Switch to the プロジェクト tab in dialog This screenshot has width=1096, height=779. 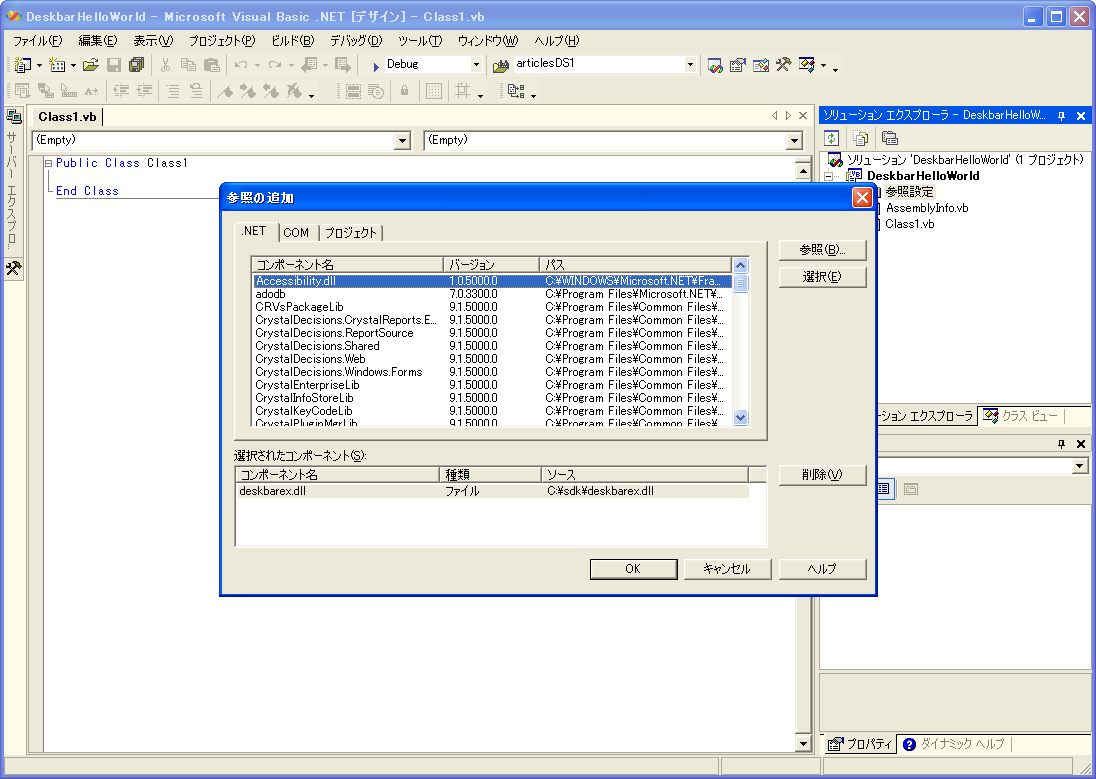click(x=351, y=233)
